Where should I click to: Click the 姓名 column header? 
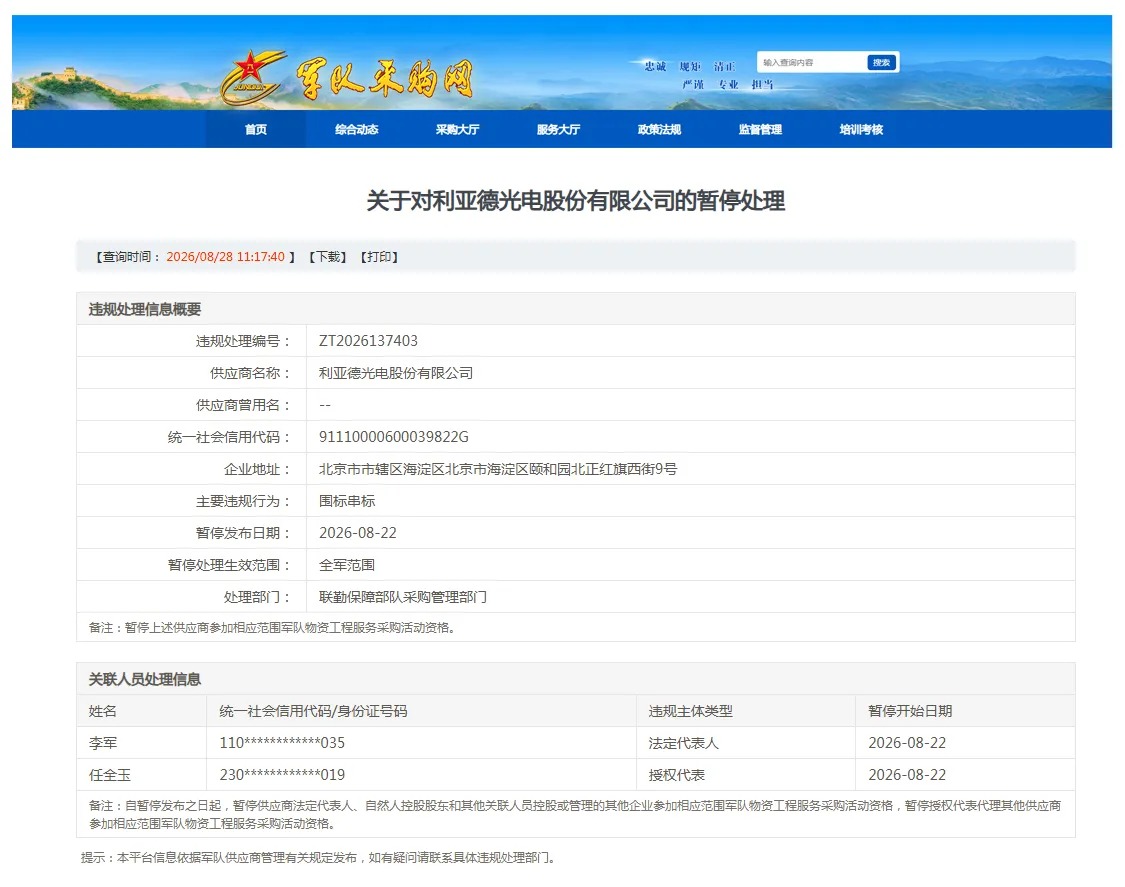[x=102, y=711]
